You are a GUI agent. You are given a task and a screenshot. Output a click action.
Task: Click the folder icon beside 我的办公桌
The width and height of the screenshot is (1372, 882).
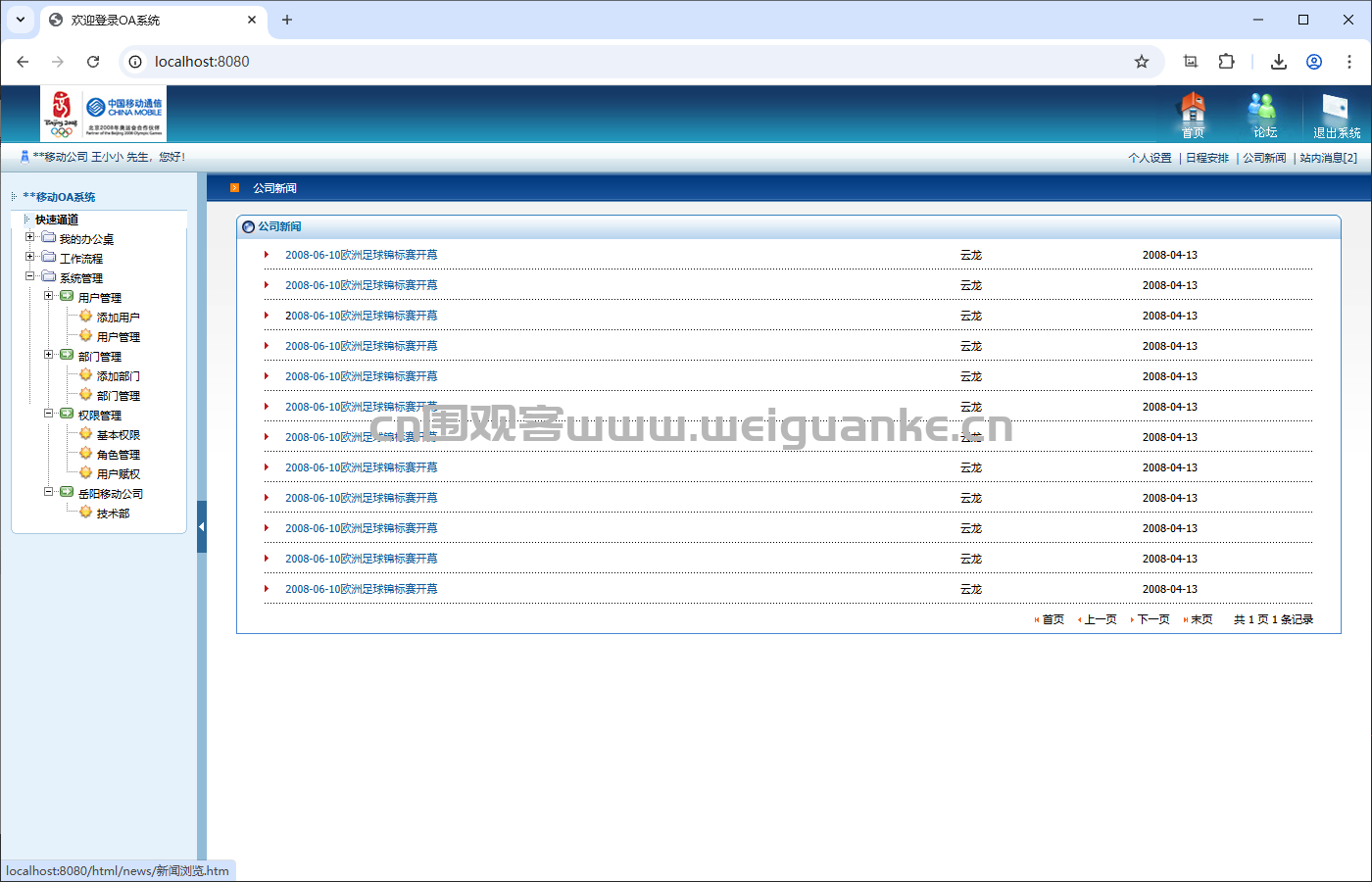(x=48, y=237)
